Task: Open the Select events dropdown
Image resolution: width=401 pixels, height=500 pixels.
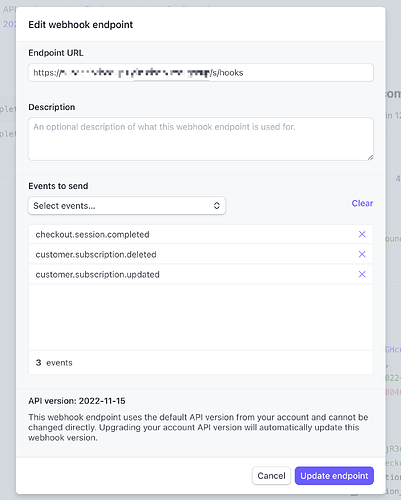Action: (x=127, y=206)
